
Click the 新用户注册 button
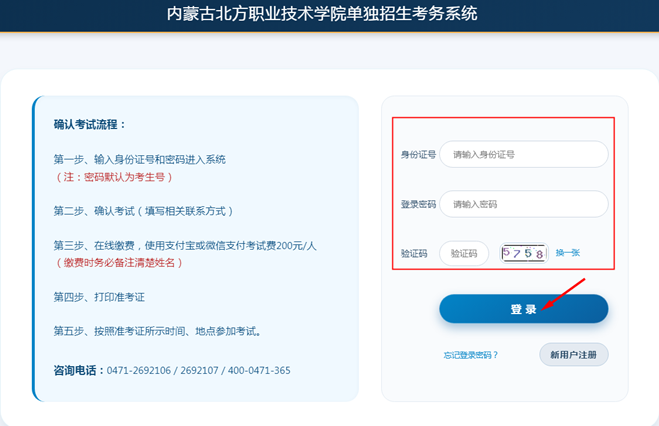(x=573, y=355)
